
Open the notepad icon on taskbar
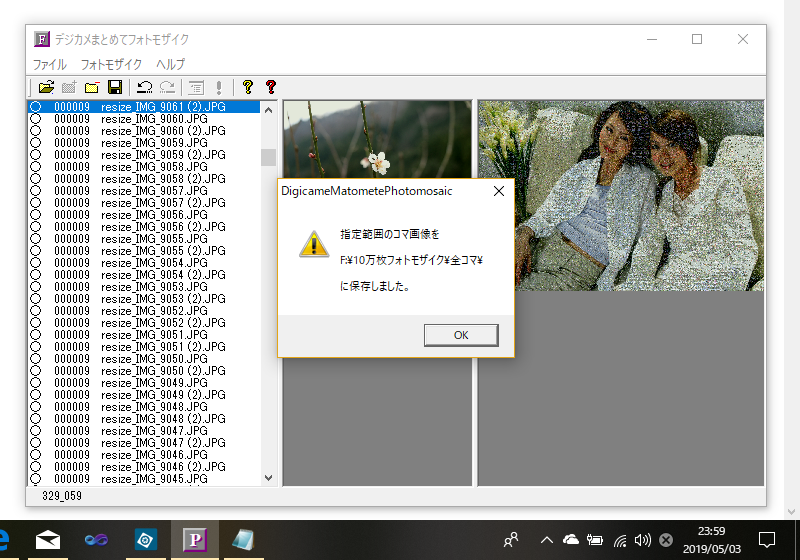click(243, 540)
